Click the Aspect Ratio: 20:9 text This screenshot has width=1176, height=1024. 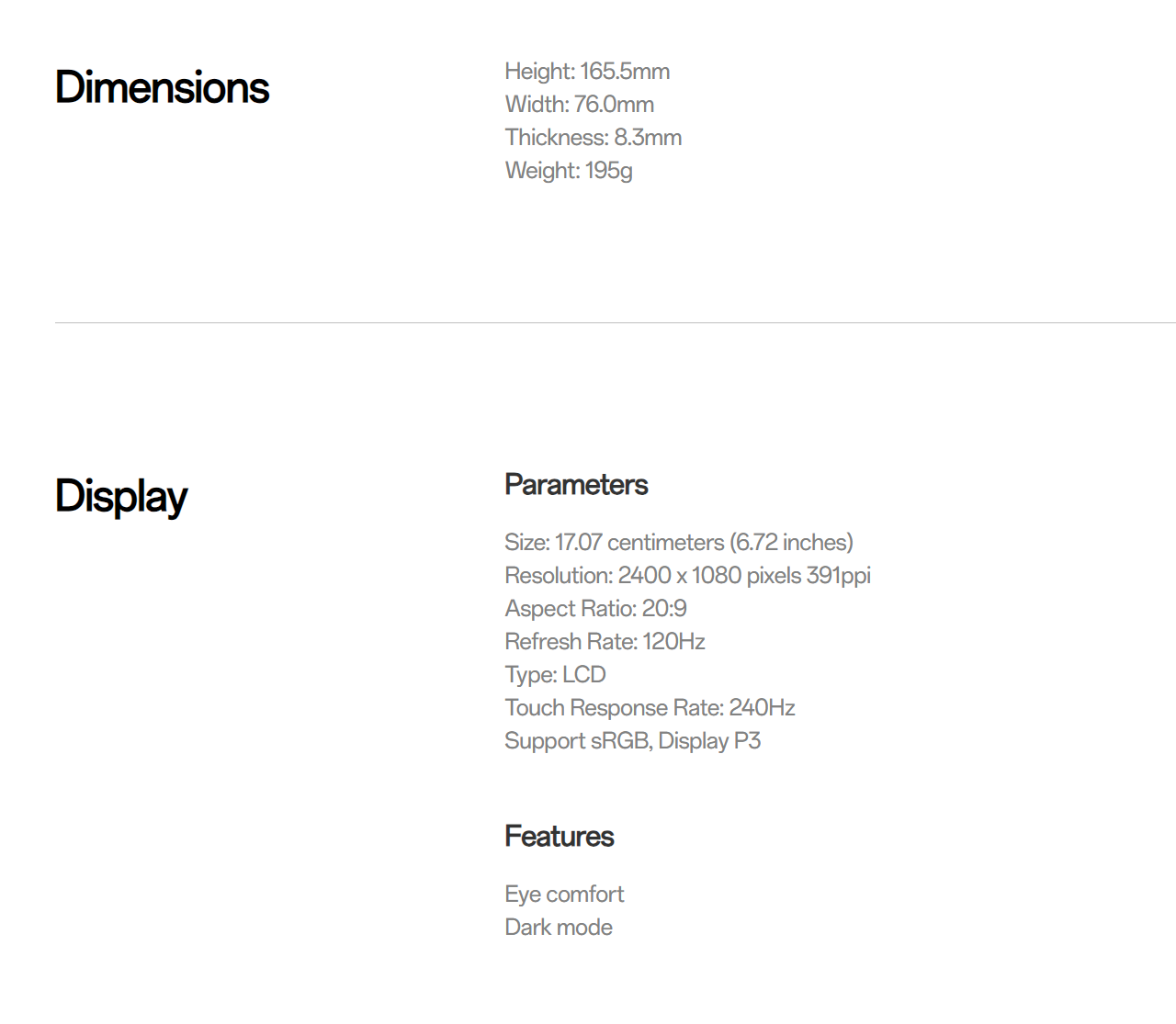tap(595, 609)
